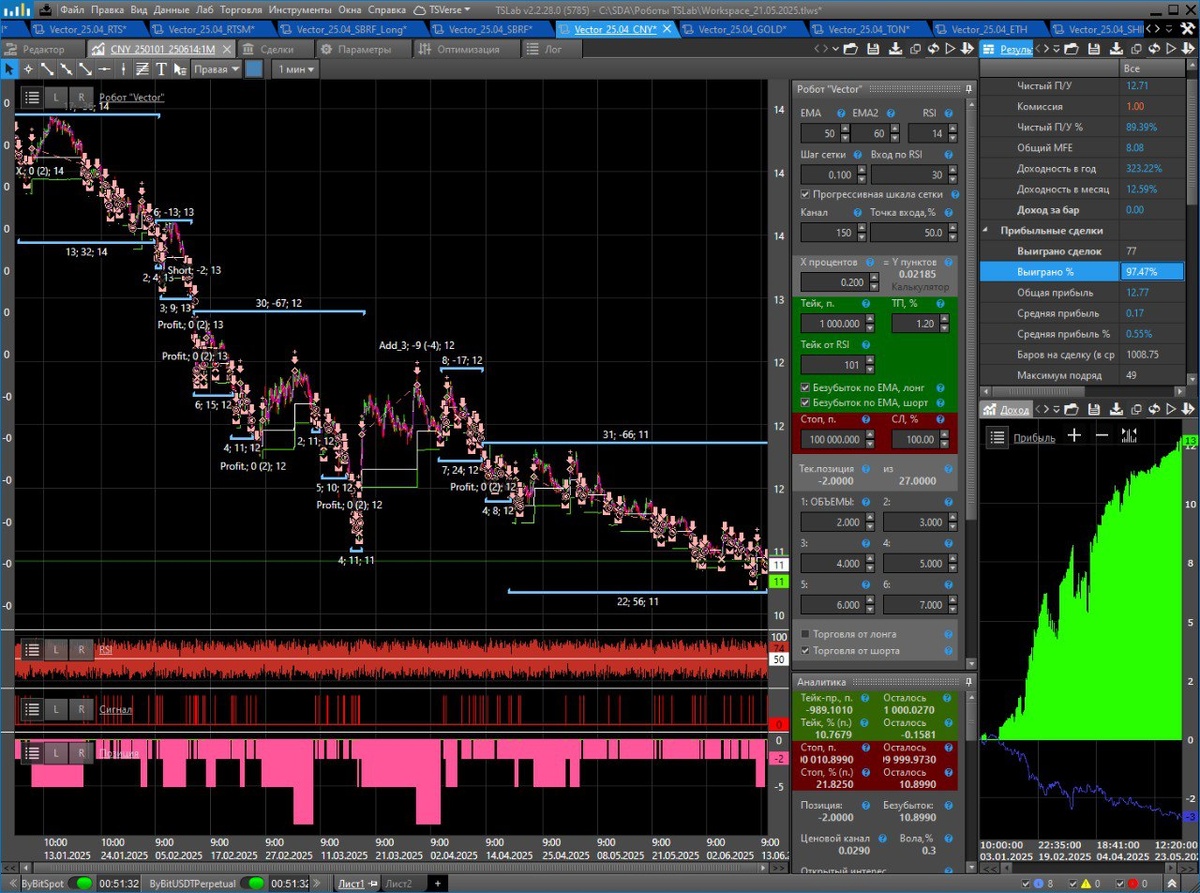Image resolution: width=1200 pixels, height=893 pixels.
Task: Toggle ByBitSpot connection green switch
Action: coord(79,884)
